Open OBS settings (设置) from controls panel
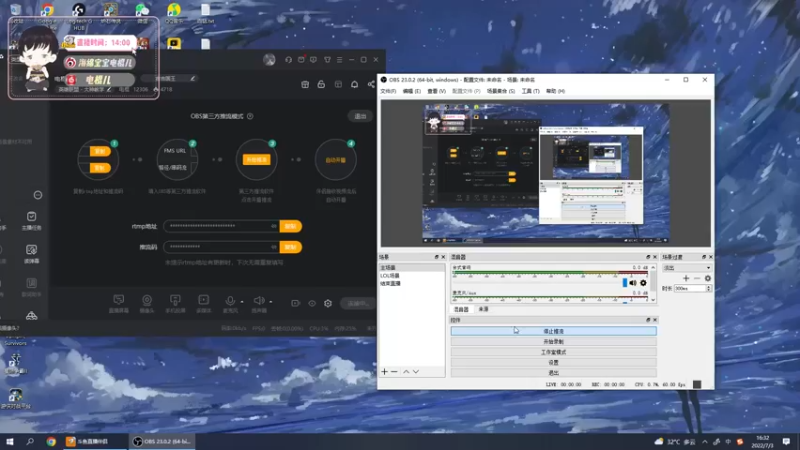This screenshot has width=800, height=450. (554, 362)
